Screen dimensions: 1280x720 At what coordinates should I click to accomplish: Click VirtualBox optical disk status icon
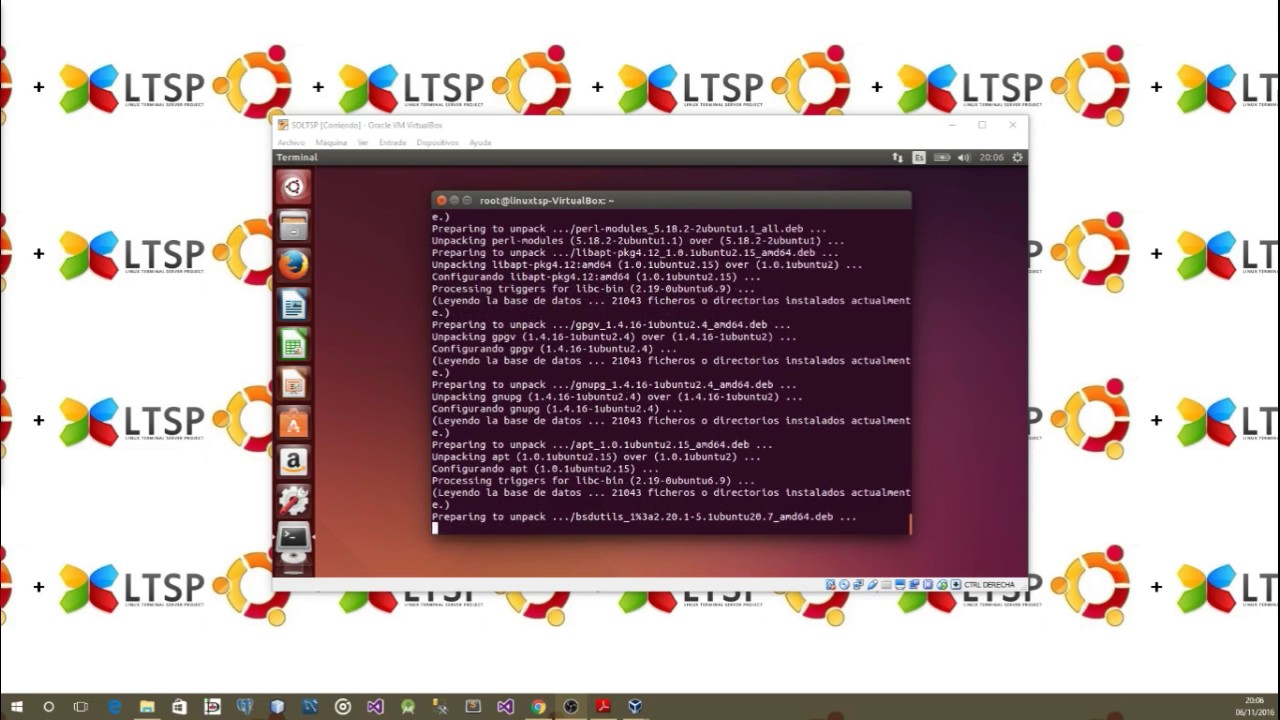tap(844, 585)
